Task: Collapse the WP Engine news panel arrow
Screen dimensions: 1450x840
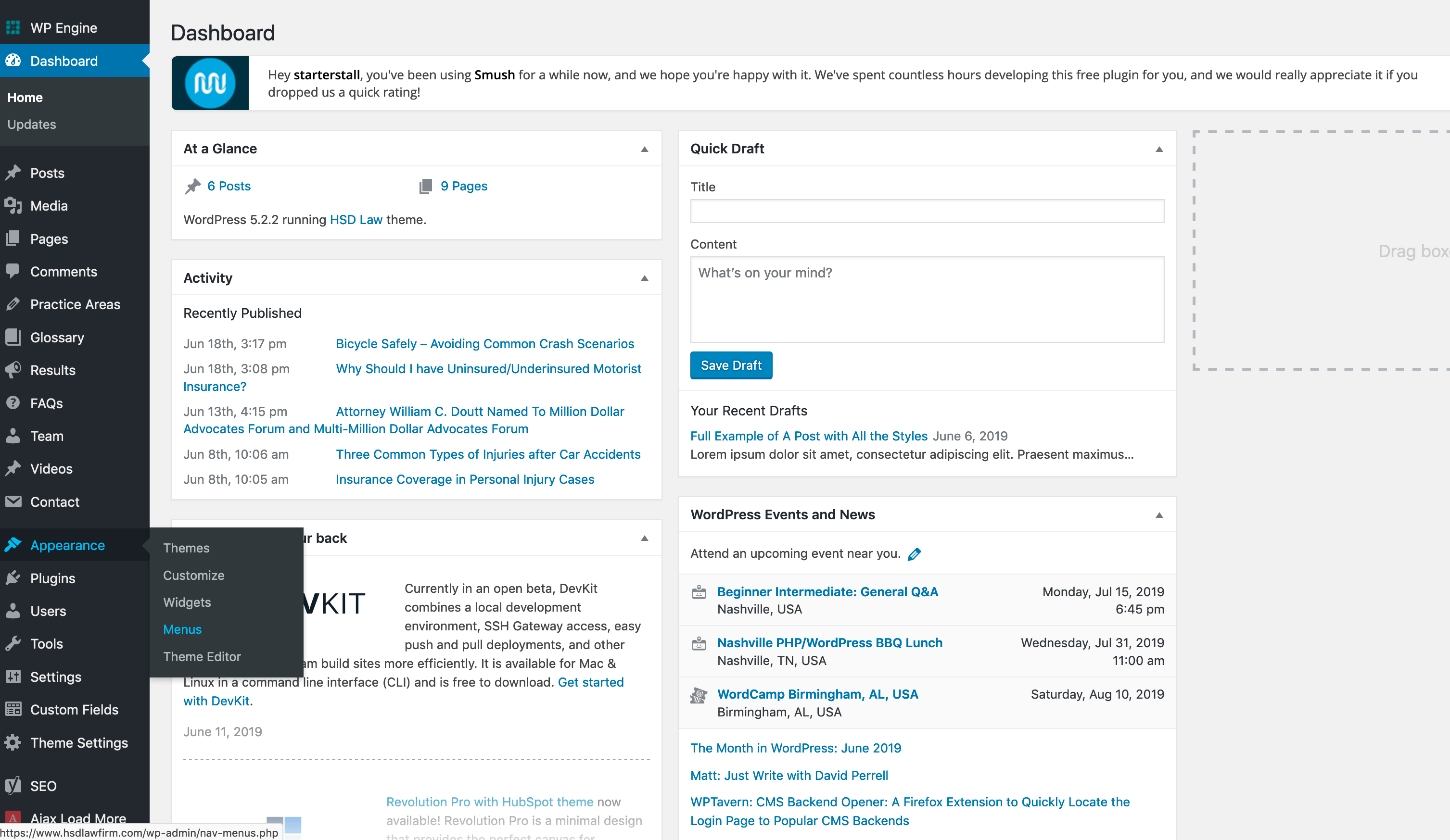Action: 645,539
